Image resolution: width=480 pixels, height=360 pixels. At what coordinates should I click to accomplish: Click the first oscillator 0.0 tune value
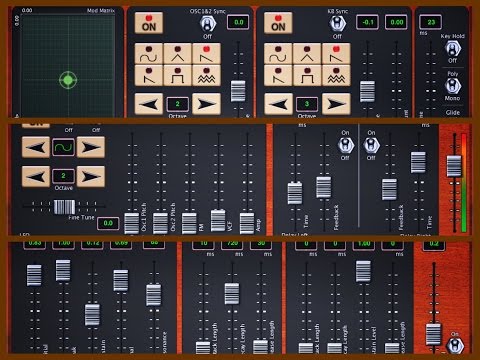click(238, 22)
